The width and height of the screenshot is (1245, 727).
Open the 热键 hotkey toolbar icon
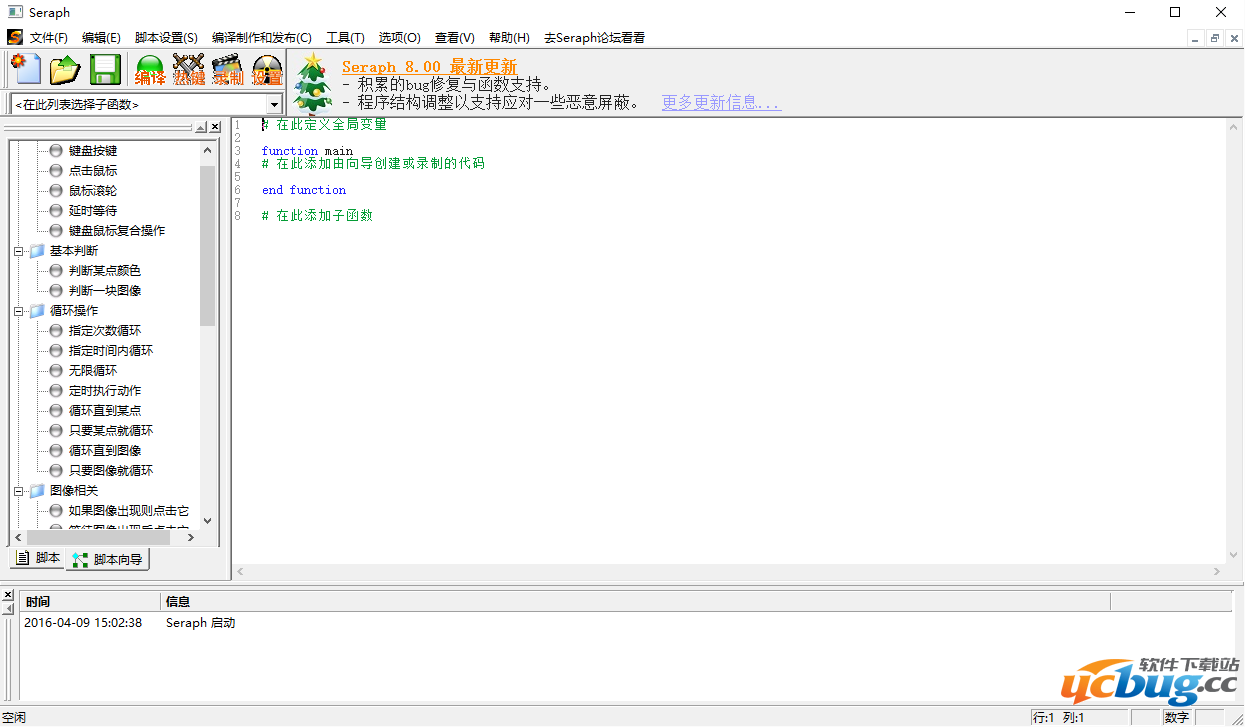[x=189, y=69]
